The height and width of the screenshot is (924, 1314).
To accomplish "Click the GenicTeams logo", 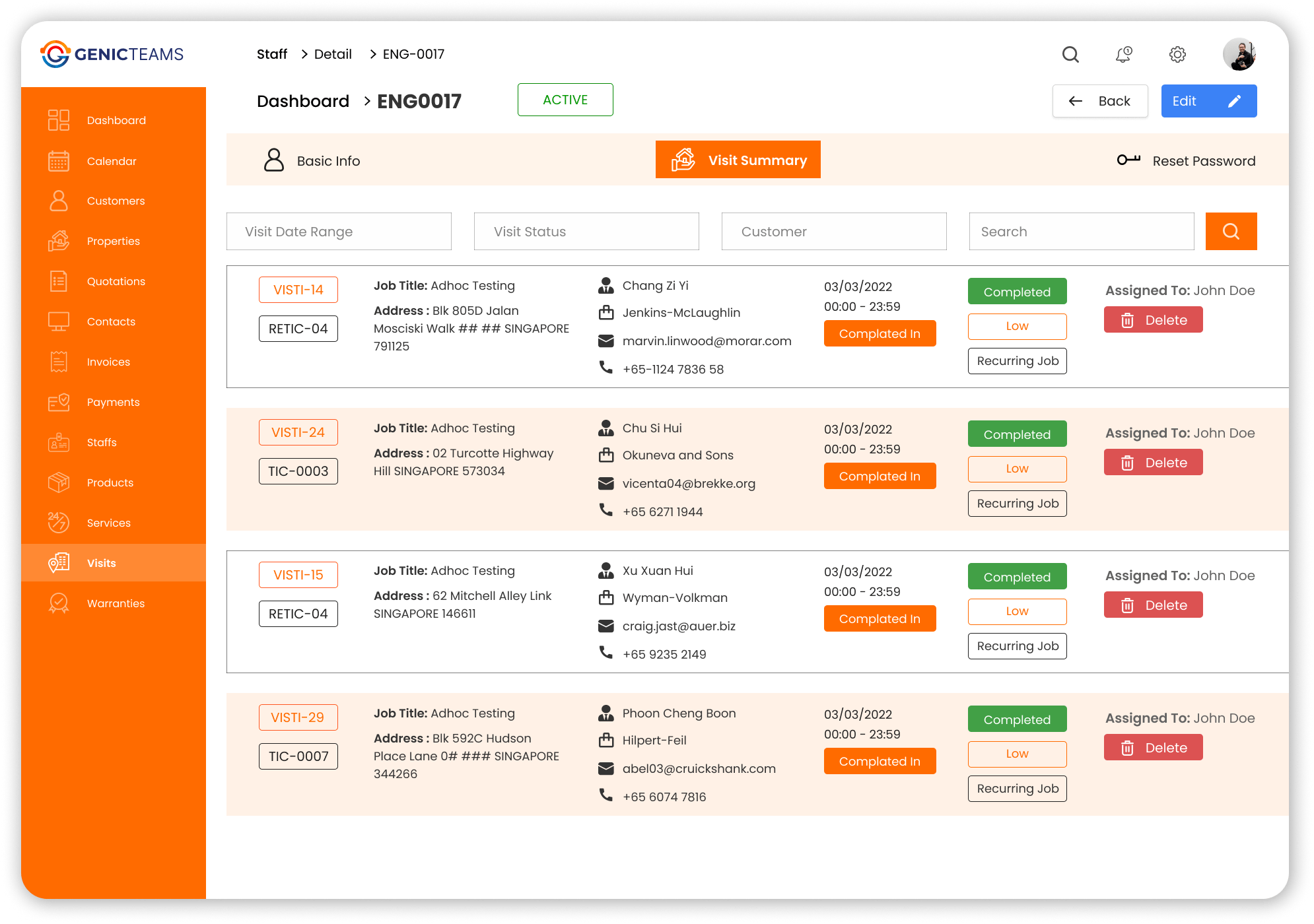I will (x=112, y=54).
